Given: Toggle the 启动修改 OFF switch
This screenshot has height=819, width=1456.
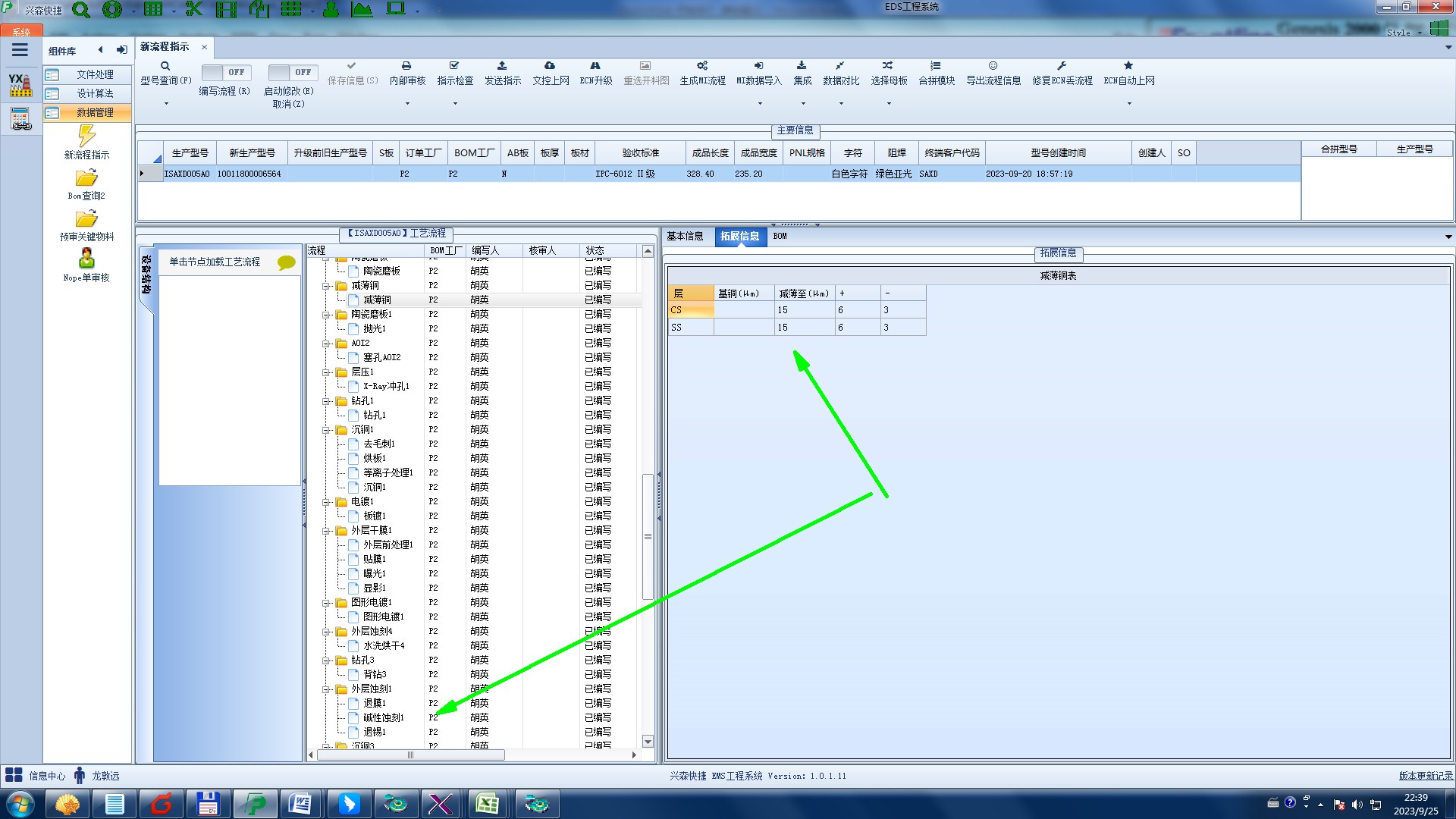Looking at the screenshot, I should tap(292, 72).
